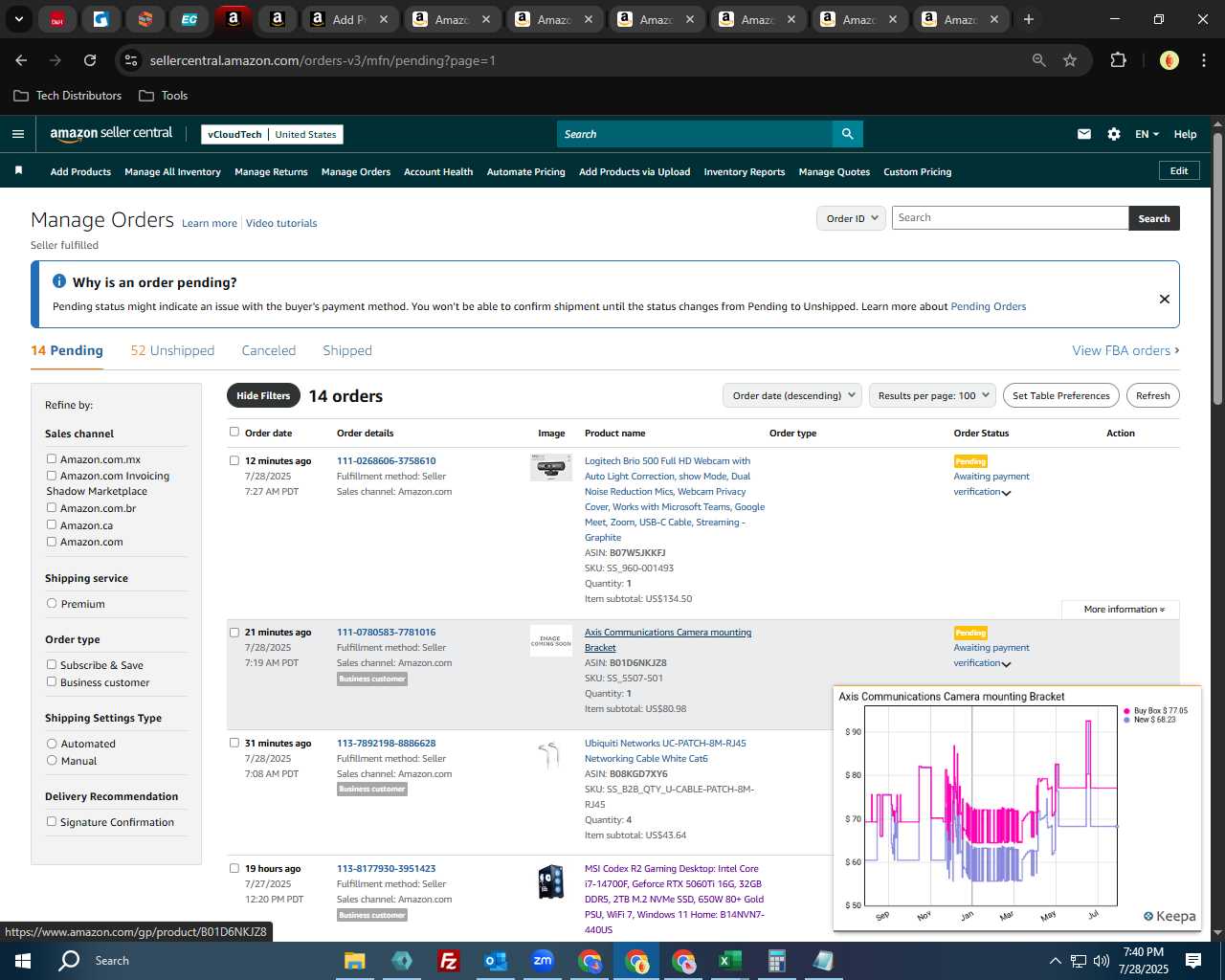Click the Logitech Brio webcam product thumbnail
The height and width of the screenshot is (980, 1225).
551,467
